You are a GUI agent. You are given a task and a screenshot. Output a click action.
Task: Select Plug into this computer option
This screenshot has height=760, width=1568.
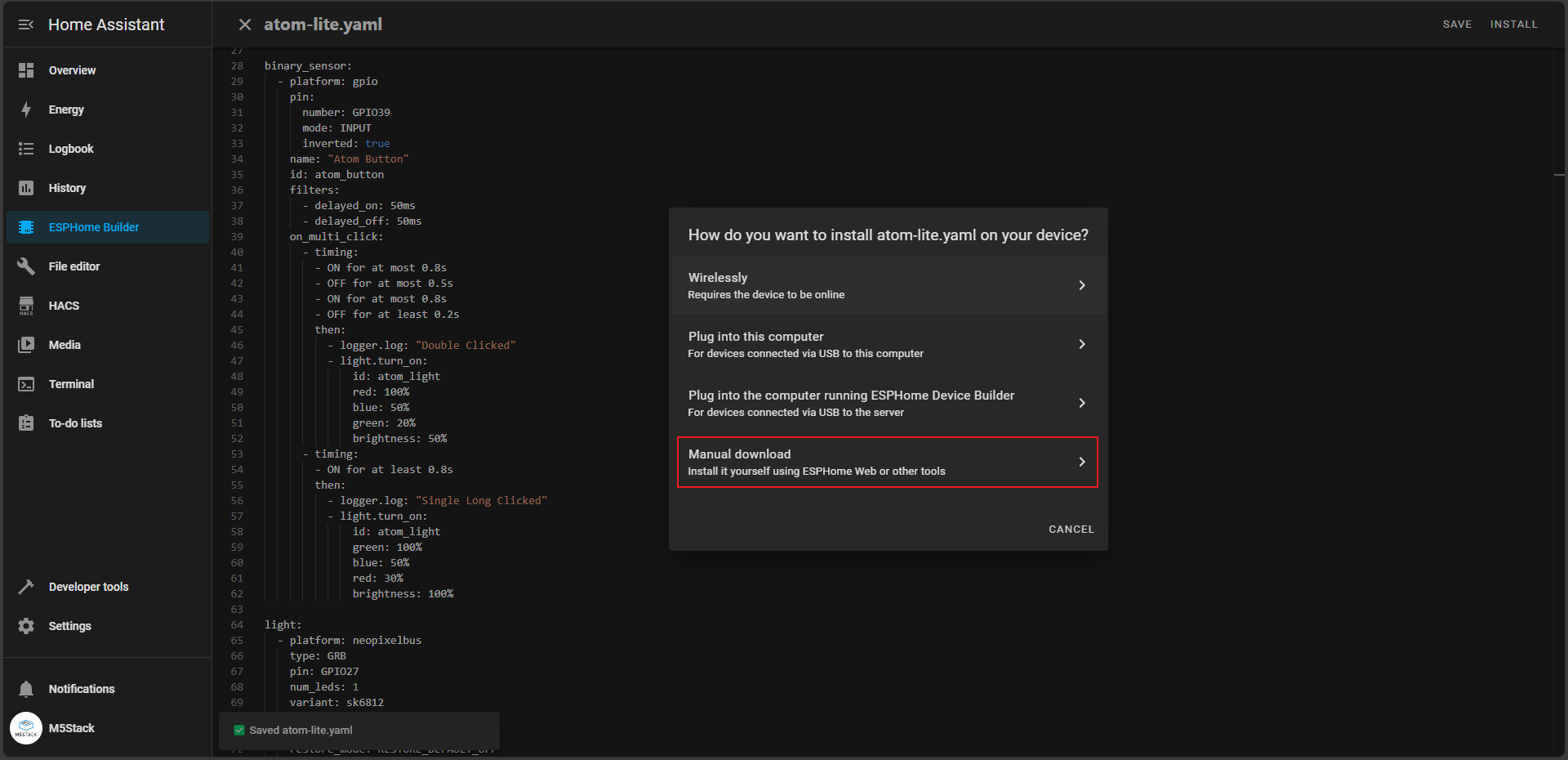(888, 344)
